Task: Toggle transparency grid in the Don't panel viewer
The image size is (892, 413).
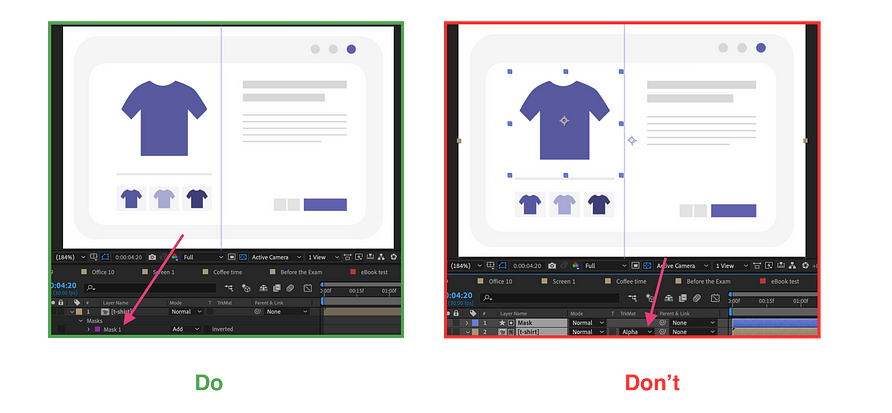Action: [x=647, y=266]
